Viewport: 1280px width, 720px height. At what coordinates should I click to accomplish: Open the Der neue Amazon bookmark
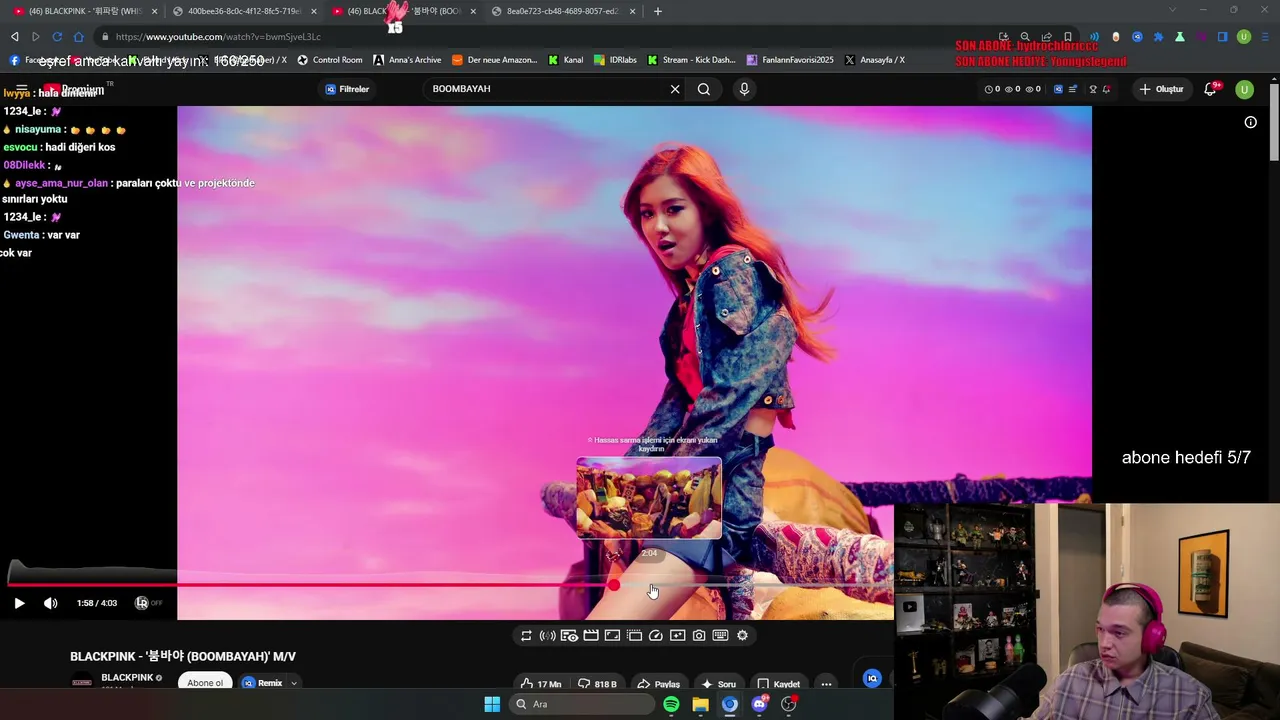495,60
